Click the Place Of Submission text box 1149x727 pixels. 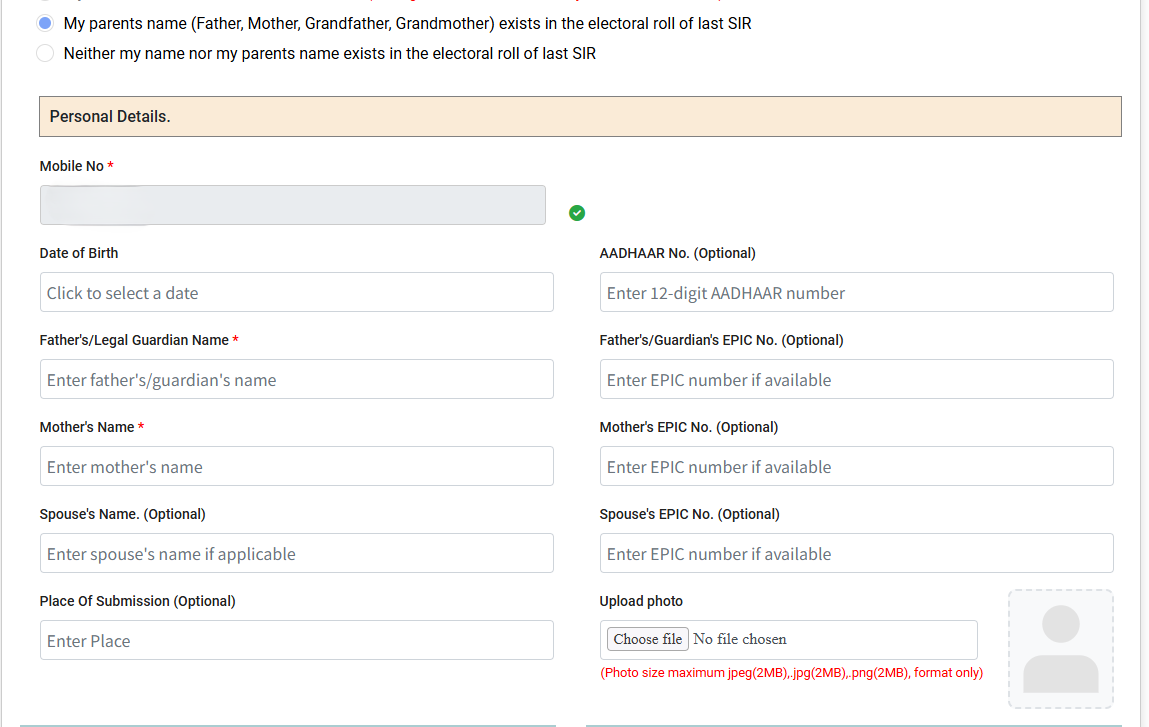(x=296, y=640)
